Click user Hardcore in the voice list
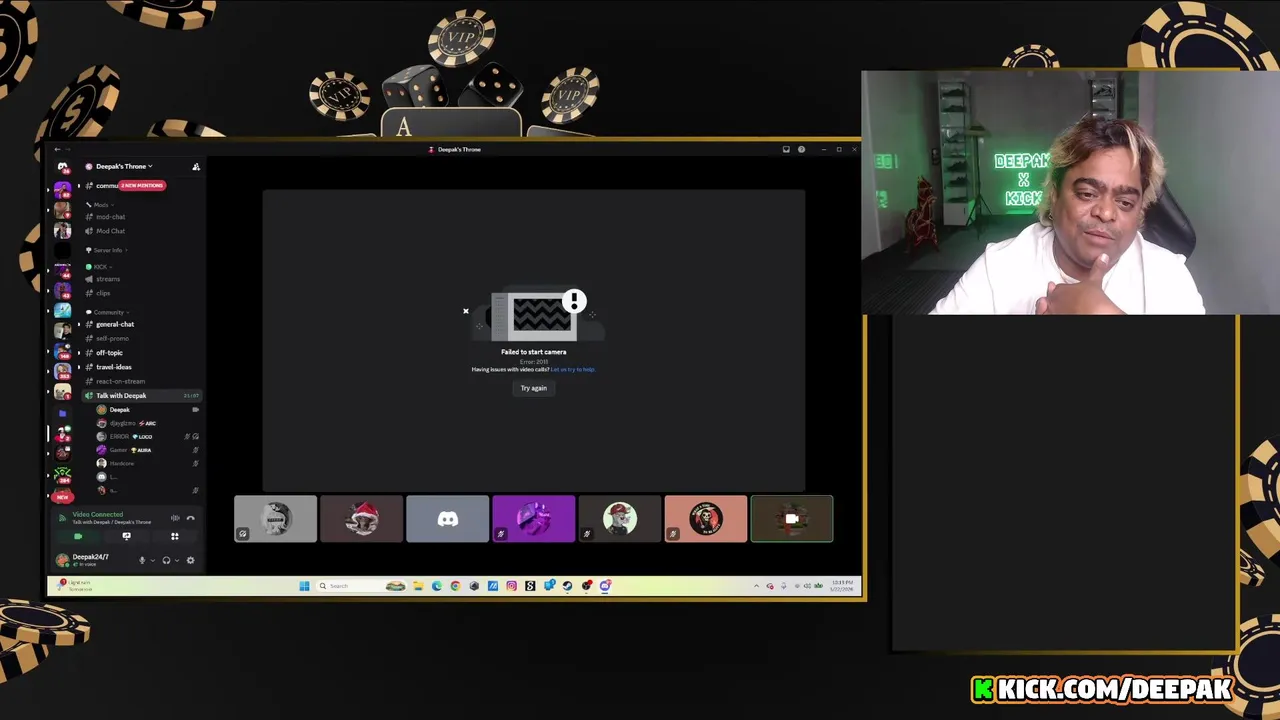Screen dimensions: 1280x720 [121, 464]
